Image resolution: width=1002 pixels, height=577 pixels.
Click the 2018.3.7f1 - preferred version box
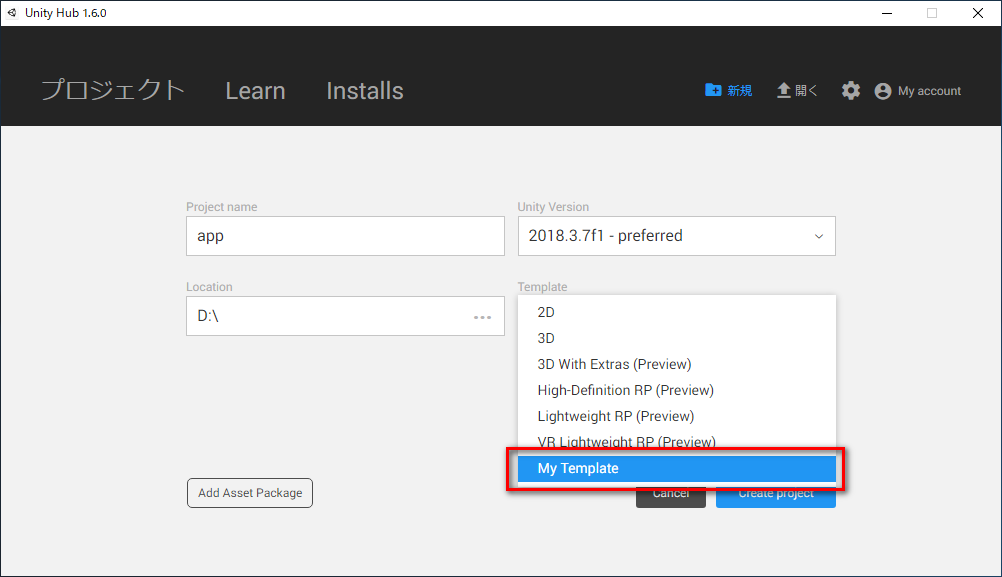[x=677, y=236]
